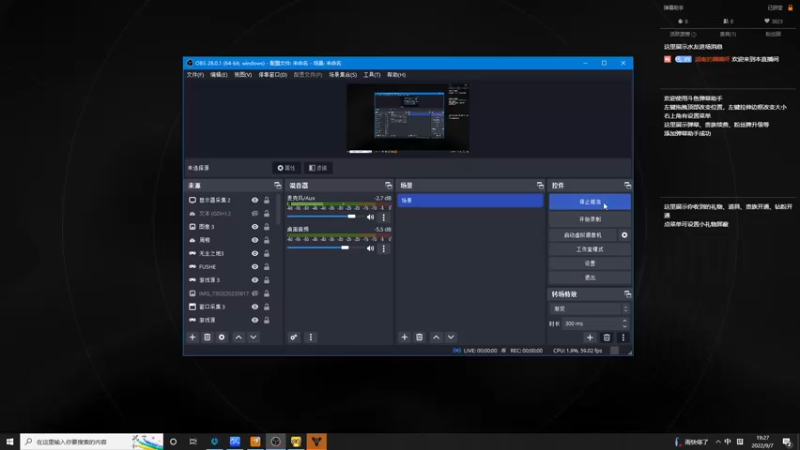800x450 pixels.
Task: Float the 转场特效 transitions dock
Action: click(627, 294)
